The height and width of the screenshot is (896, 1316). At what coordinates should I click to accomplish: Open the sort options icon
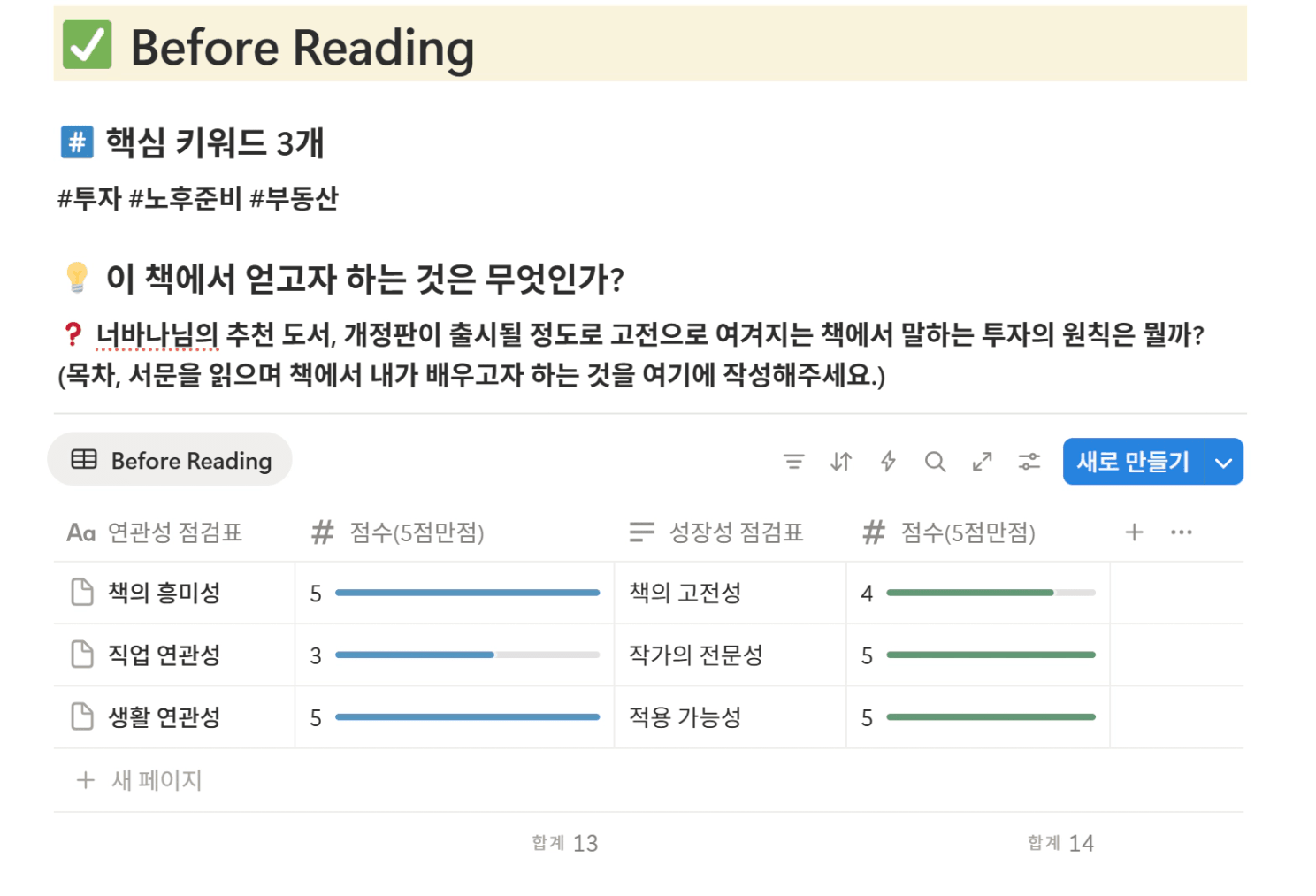click(x=841, y=462)
